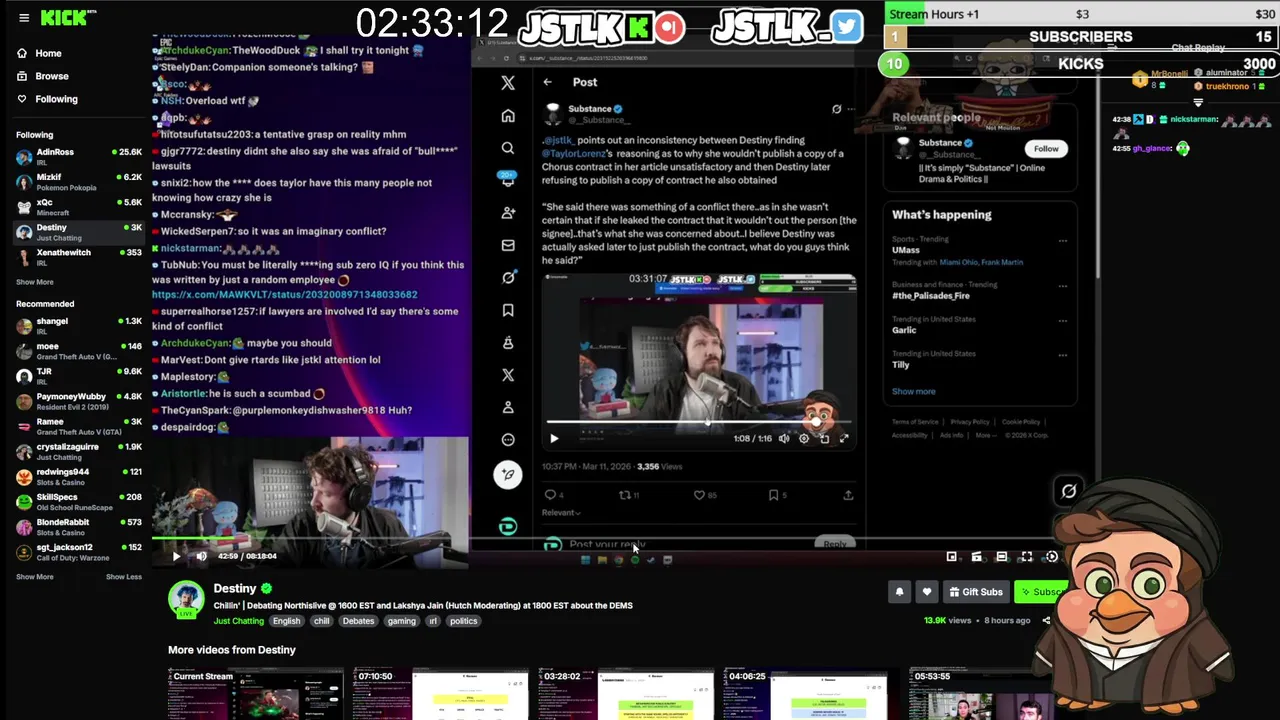Screen dimensions: 1280x720
Task: Enter fullscreen on the Kick video player
Action: (1026, 557)
